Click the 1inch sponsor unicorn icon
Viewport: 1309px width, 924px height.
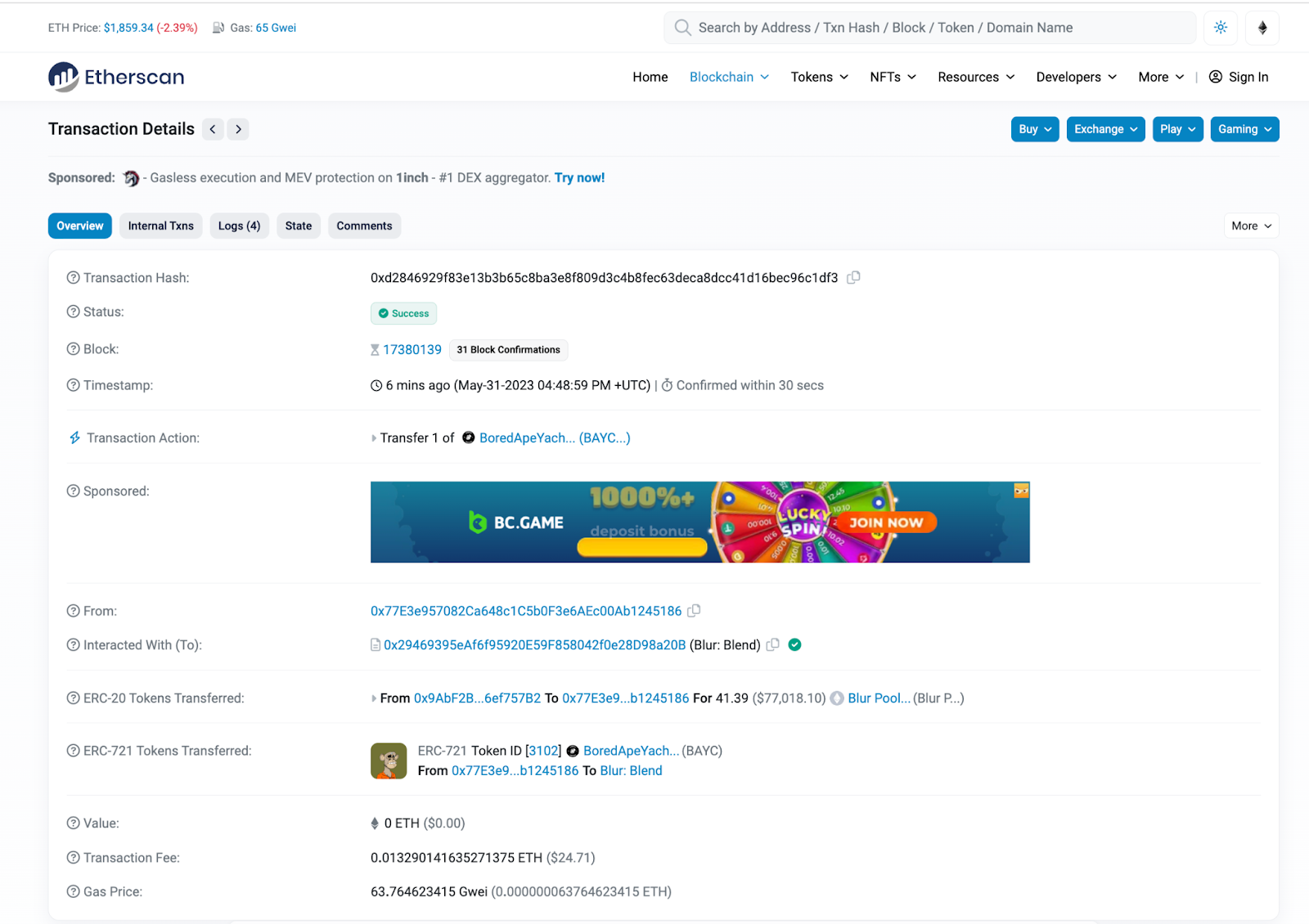(x=131, y=178)
